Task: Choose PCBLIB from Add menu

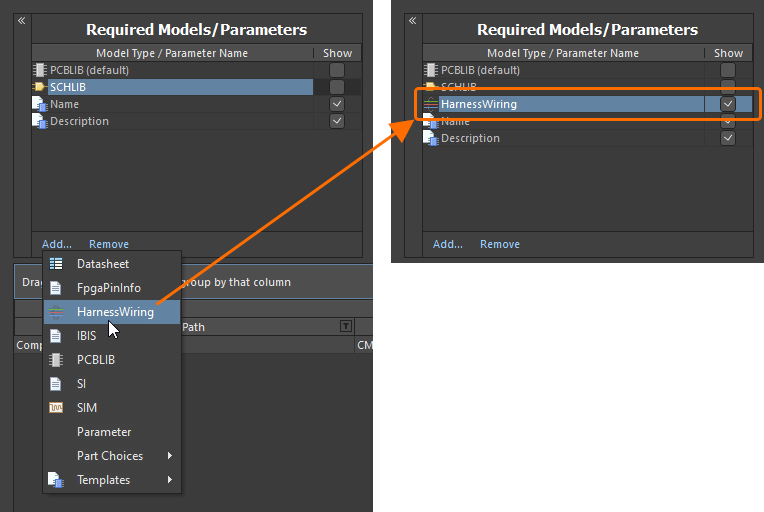Action: pyautogui.click(x=112, y=360)
